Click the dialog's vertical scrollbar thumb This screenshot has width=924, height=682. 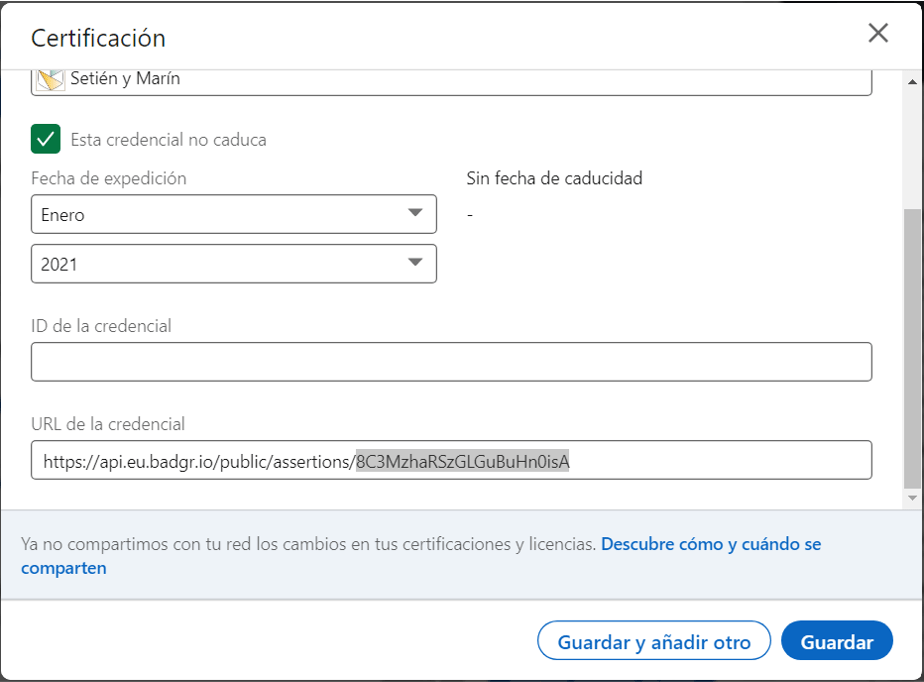pyautogui.click(x=912, y=348)
